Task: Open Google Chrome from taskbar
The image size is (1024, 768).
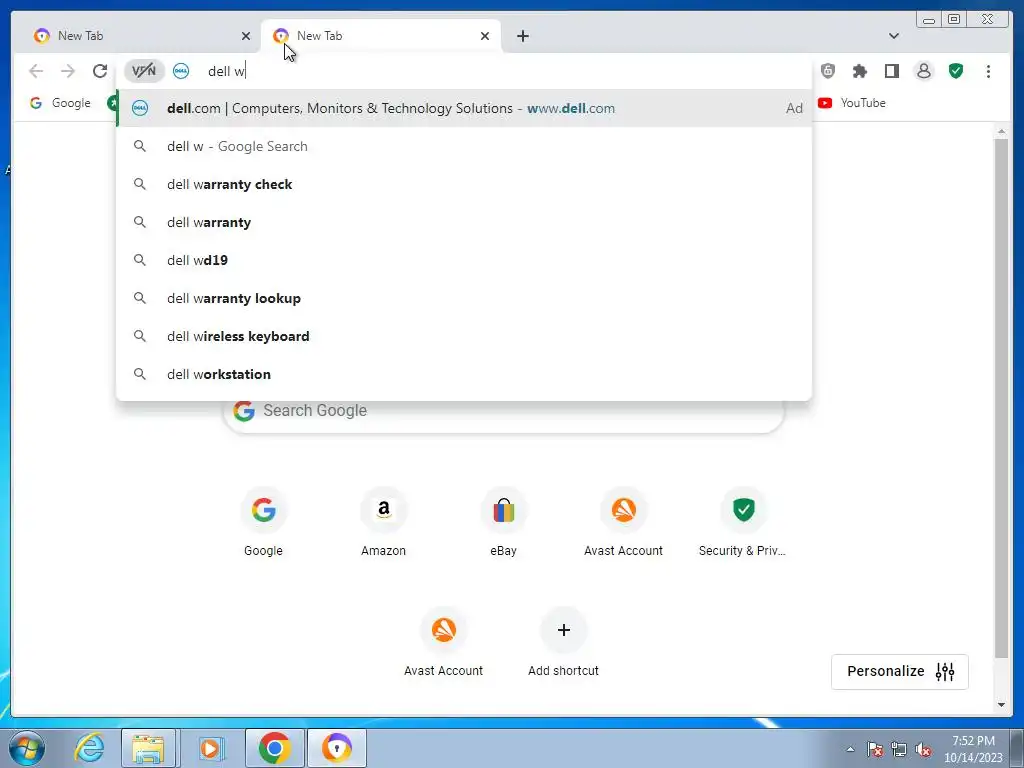Action: click(274, 748)
